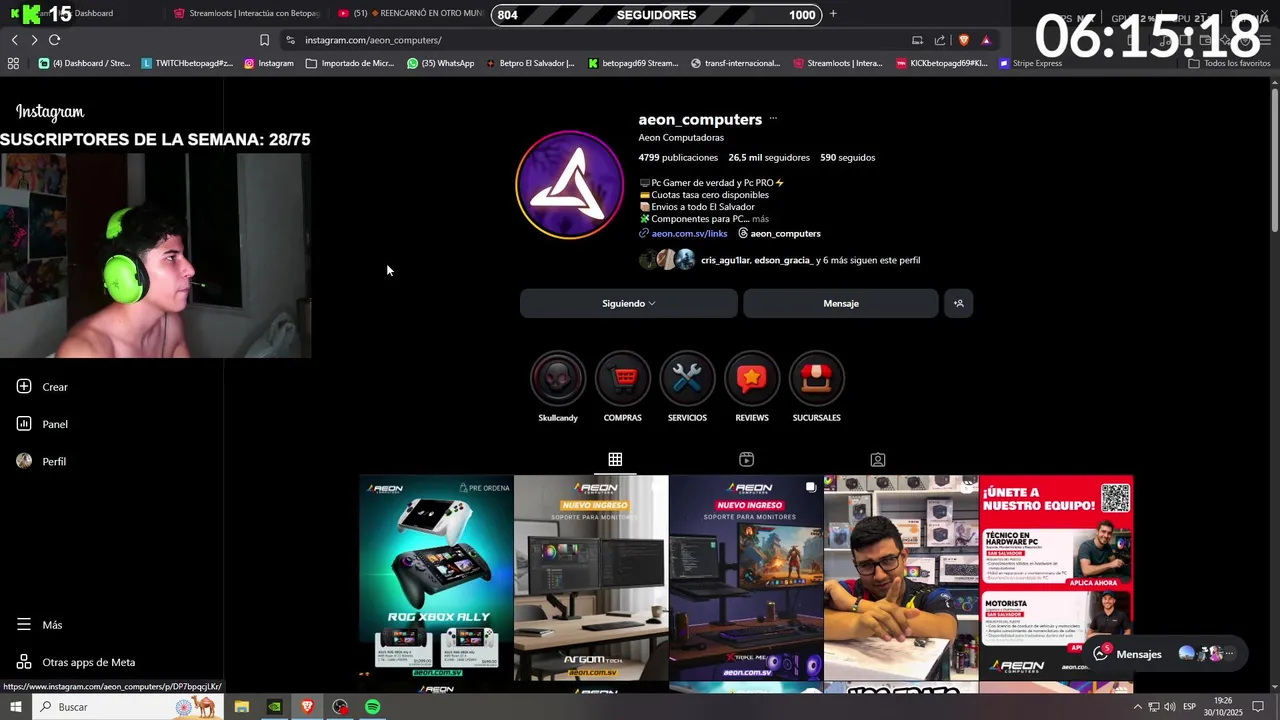Open the Únete a nuestro equipo post
1280x720 pixels.
(x=1056, y=578)
